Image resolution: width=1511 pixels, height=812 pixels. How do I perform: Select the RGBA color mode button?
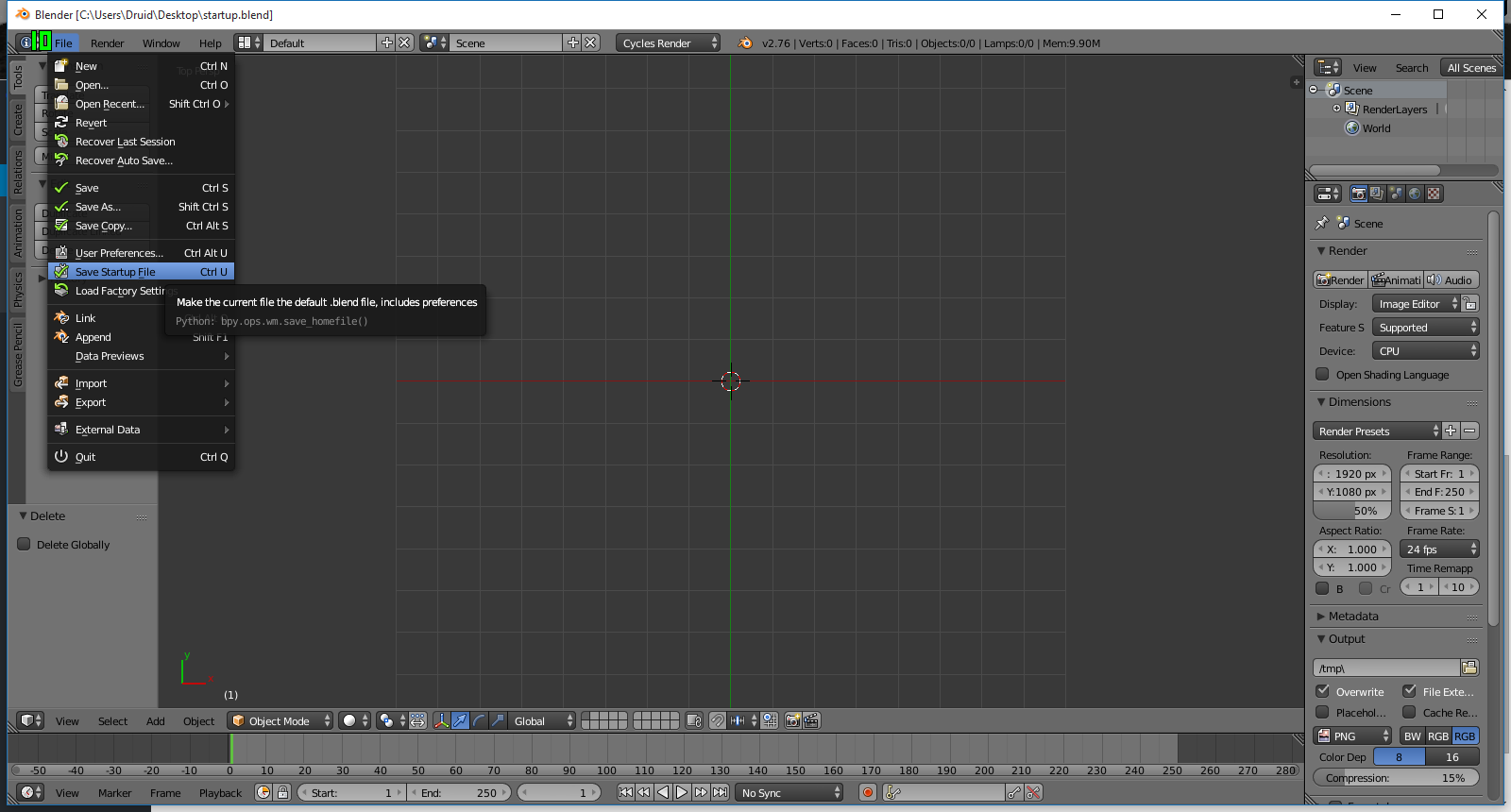(x=1465, y=736)
